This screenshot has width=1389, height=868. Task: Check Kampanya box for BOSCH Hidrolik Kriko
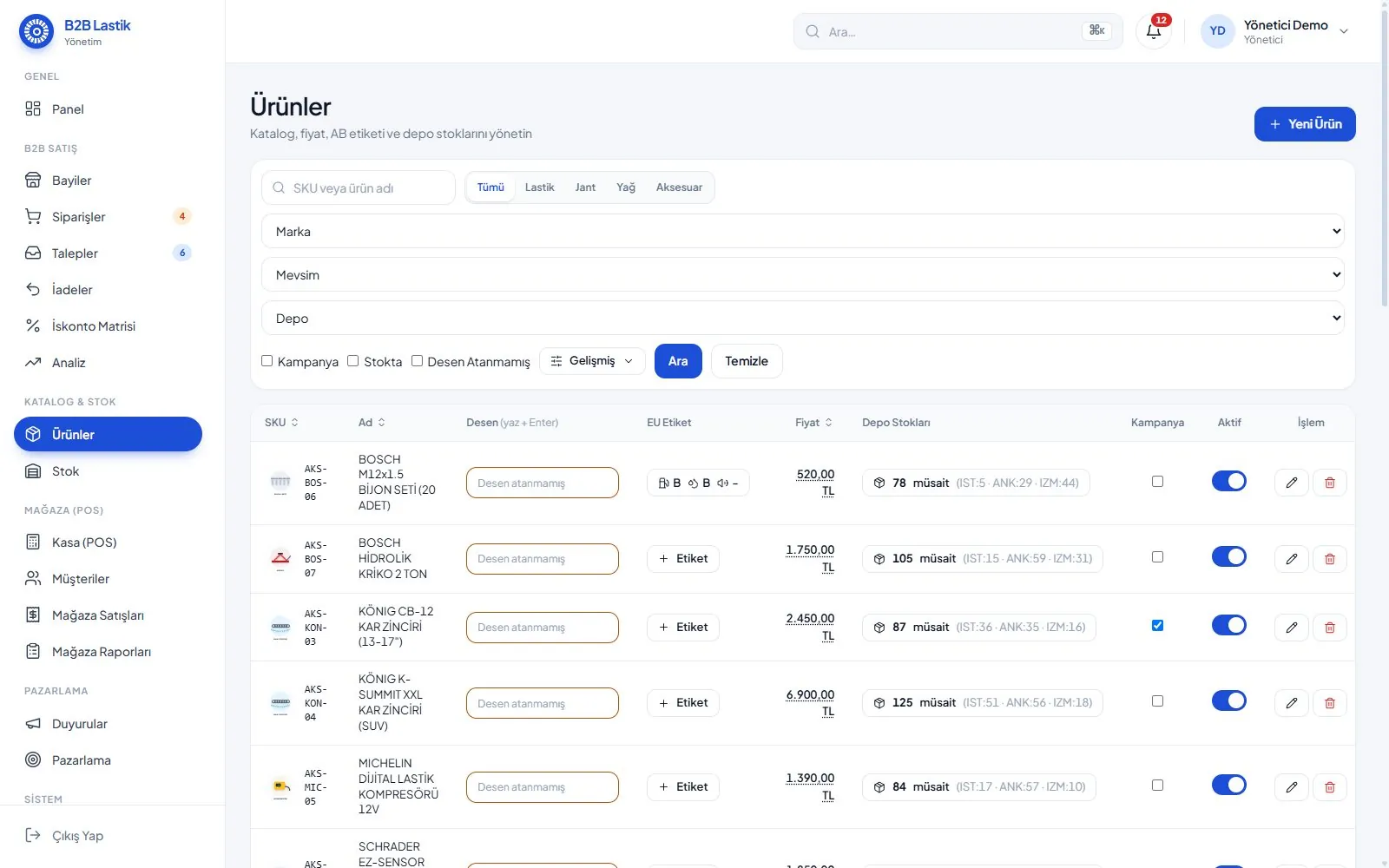(x=1157, y=557)
